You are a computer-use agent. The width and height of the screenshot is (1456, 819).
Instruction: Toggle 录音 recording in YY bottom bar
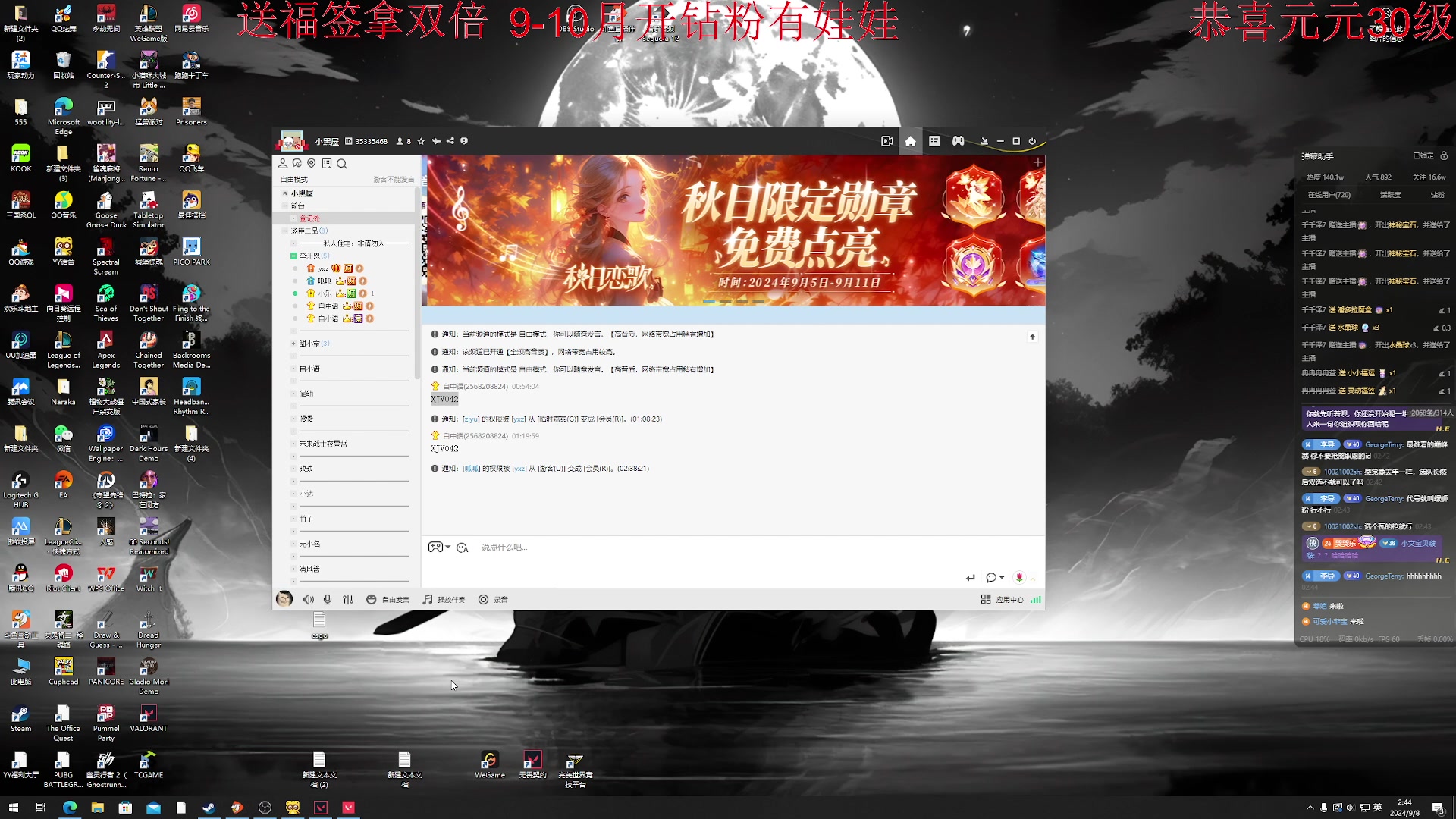[x=493, y=599]
